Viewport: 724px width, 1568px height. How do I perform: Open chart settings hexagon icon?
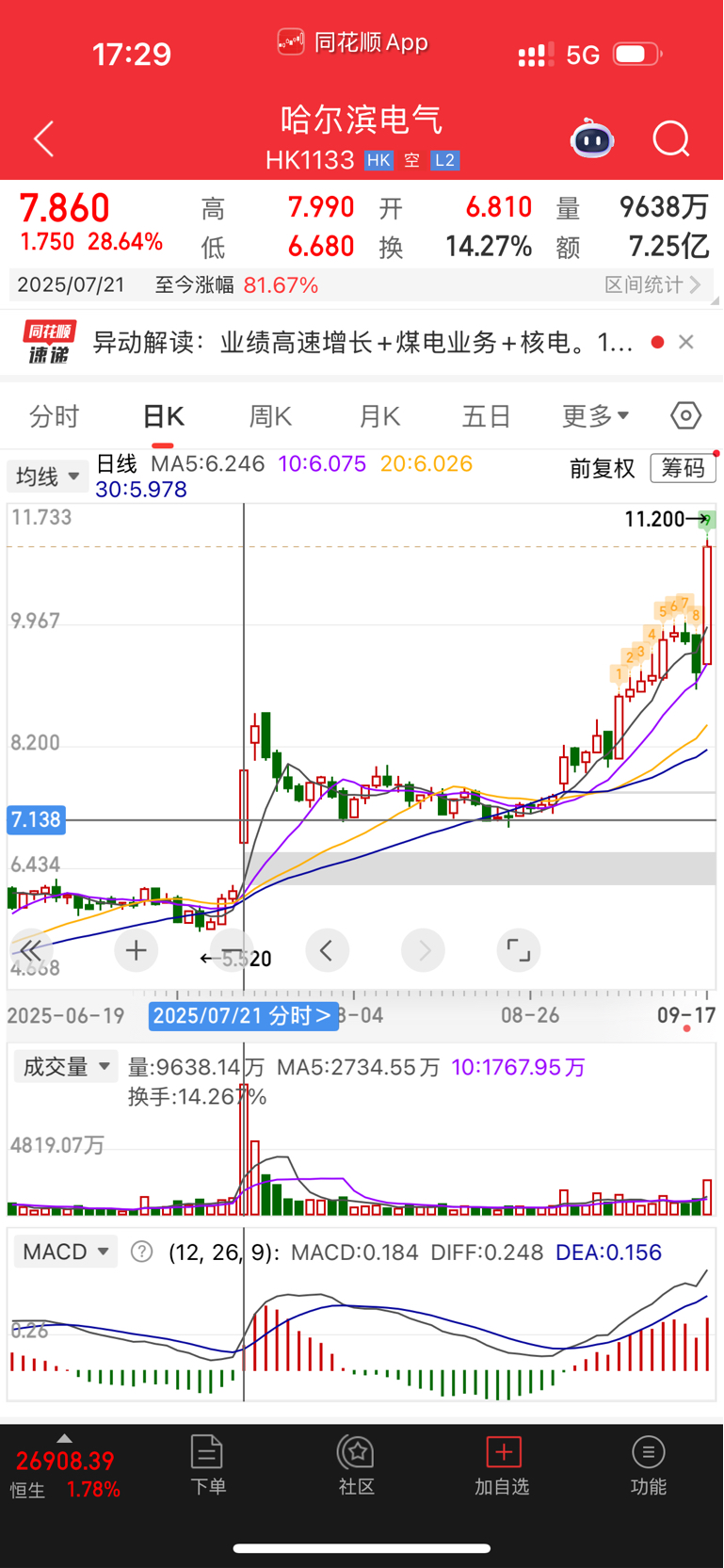click(685, 415)
